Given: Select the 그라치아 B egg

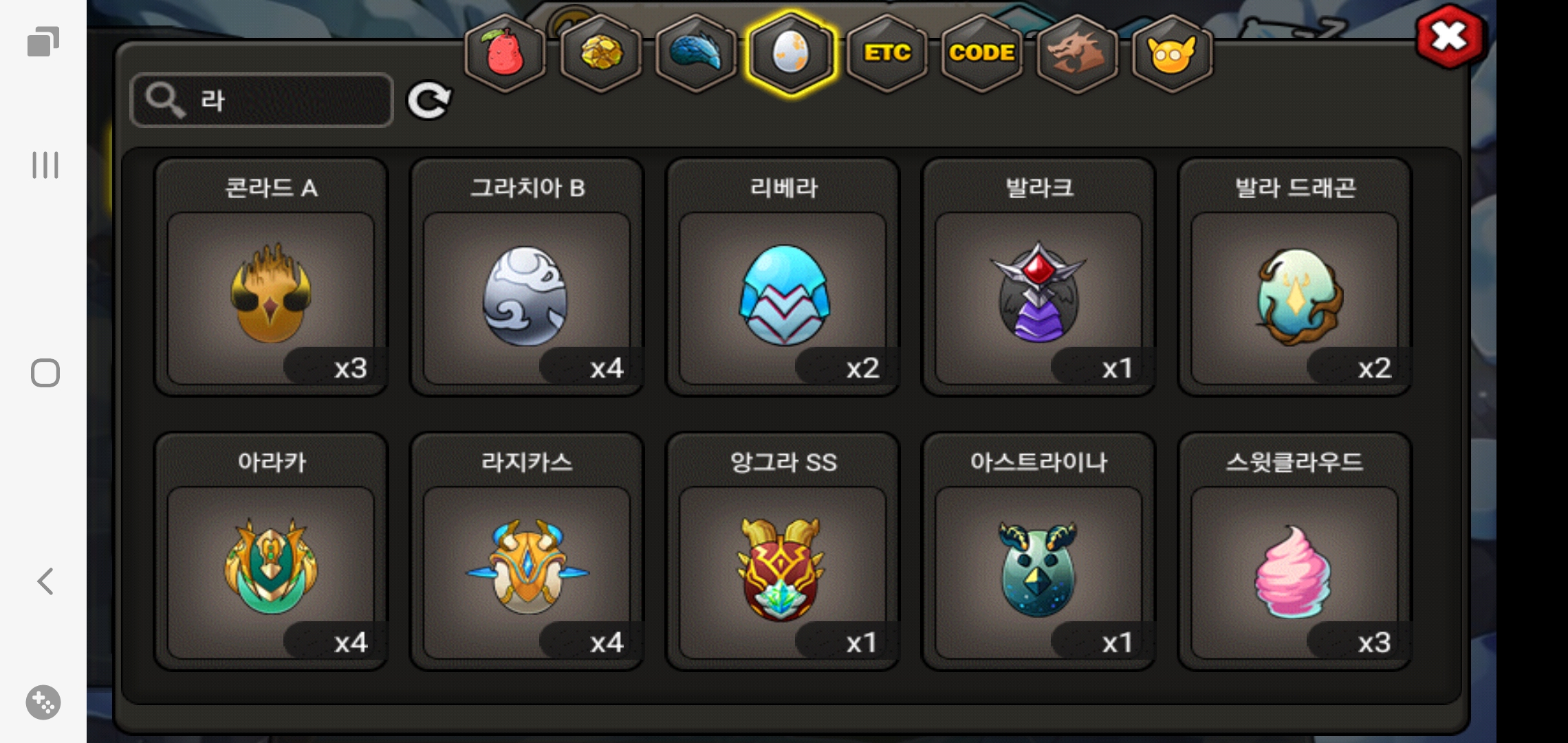Looking at the screenshot, I should 527,277.
